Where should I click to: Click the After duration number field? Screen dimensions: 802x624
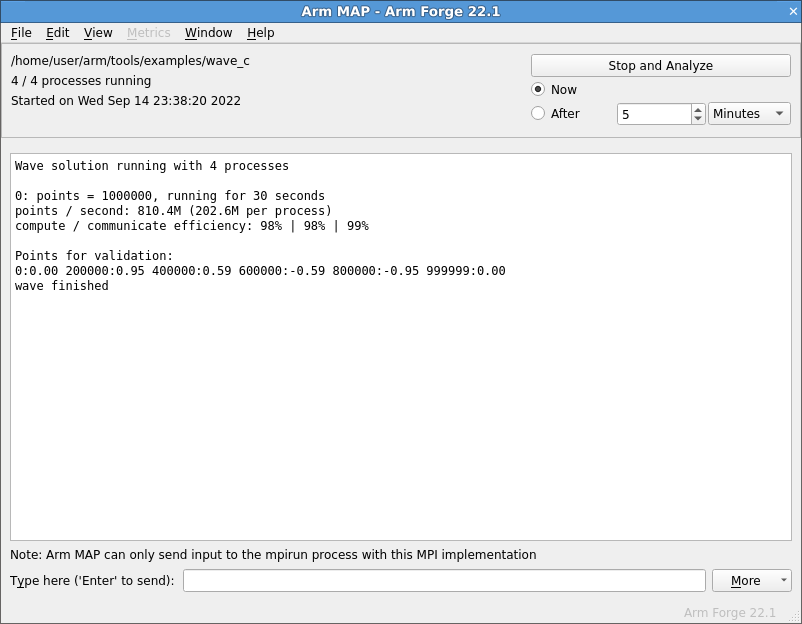click(654, 114)
